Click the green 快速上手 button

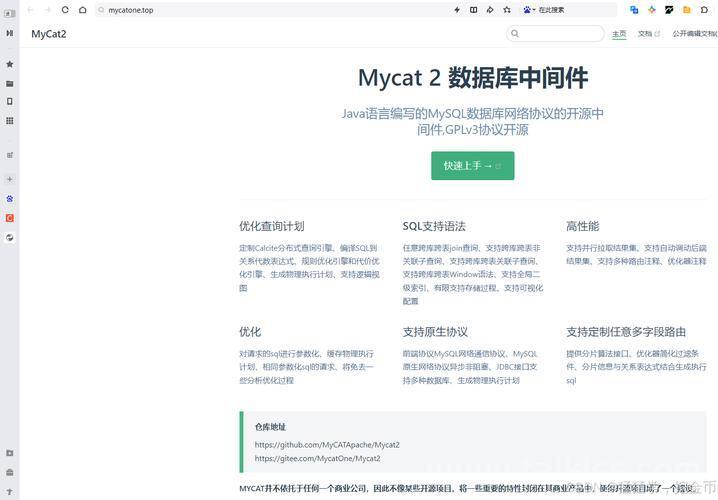(473, 166)
